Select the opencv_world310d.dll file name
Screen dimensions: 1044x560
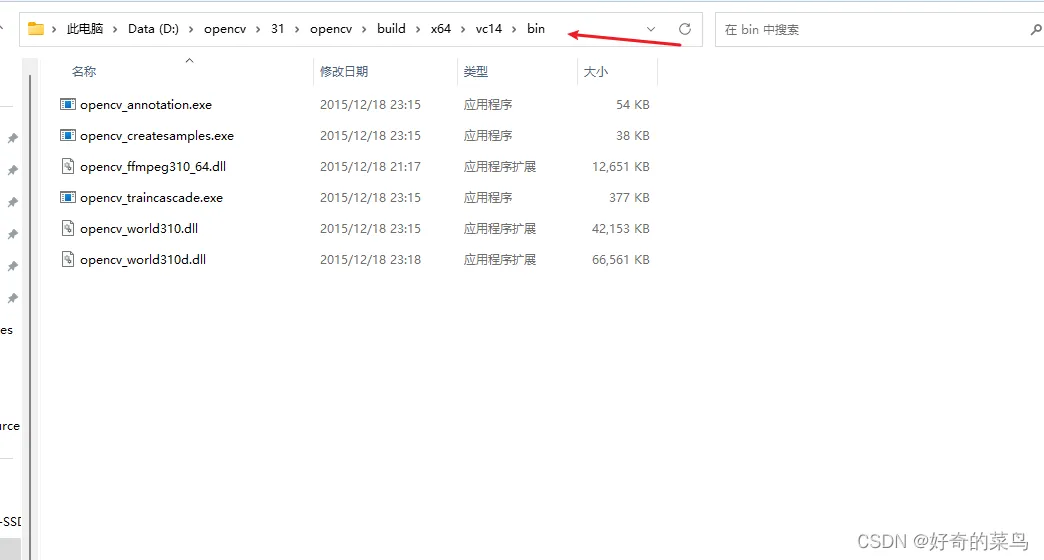coord(143,260)
